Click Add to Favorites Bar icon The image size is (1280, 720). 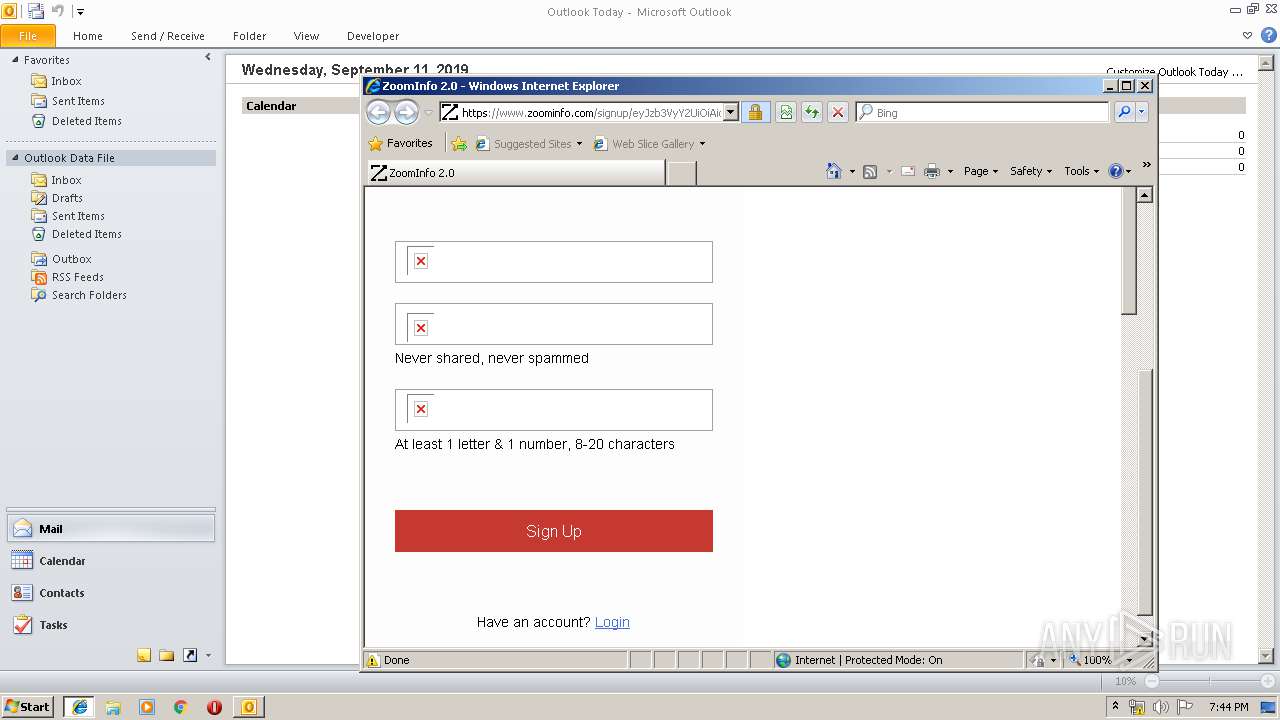[x=459, y=143]
